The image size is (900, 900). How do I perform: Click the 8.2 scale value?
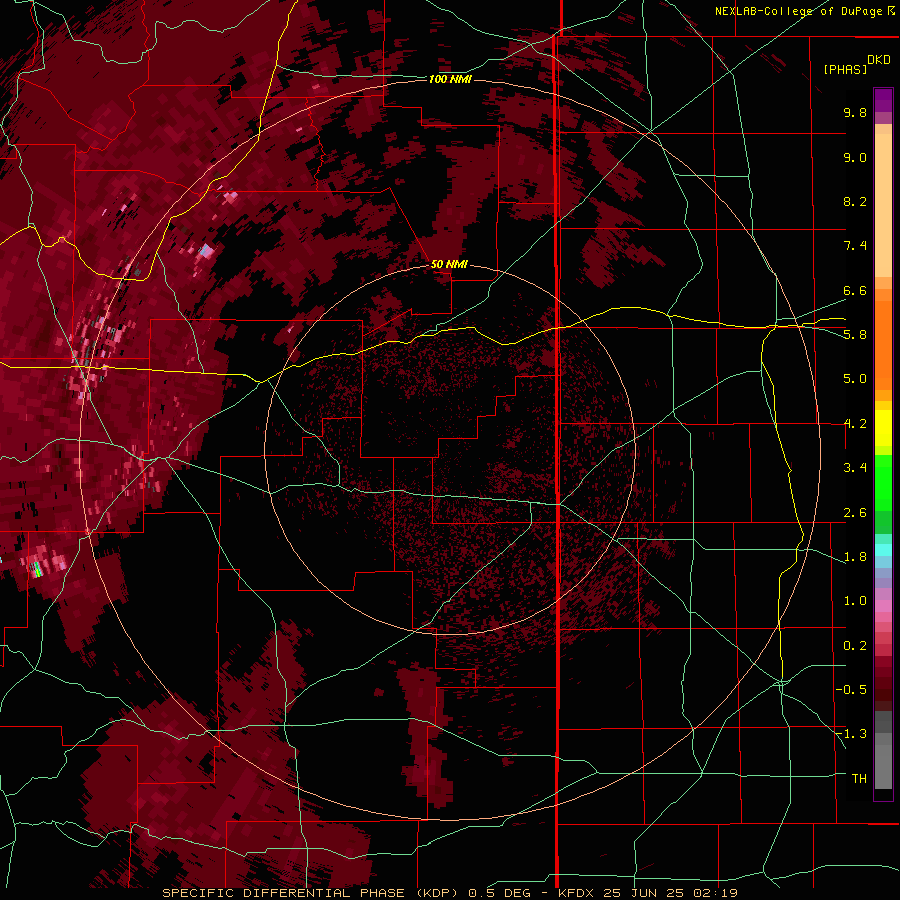click(x=855, y=201)
